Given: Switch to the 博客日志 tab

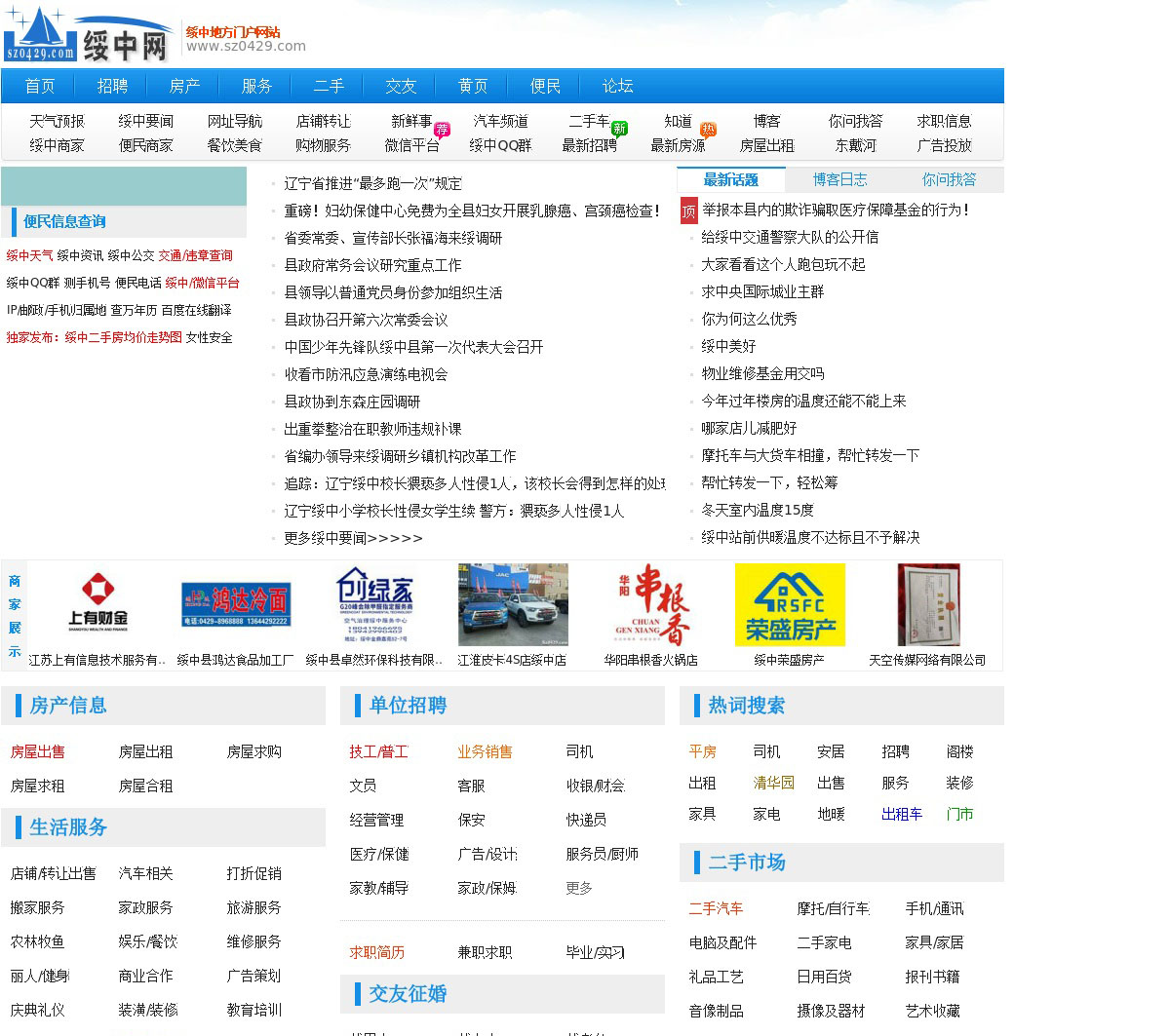Looking at the screenshot, I should point(839,179).
